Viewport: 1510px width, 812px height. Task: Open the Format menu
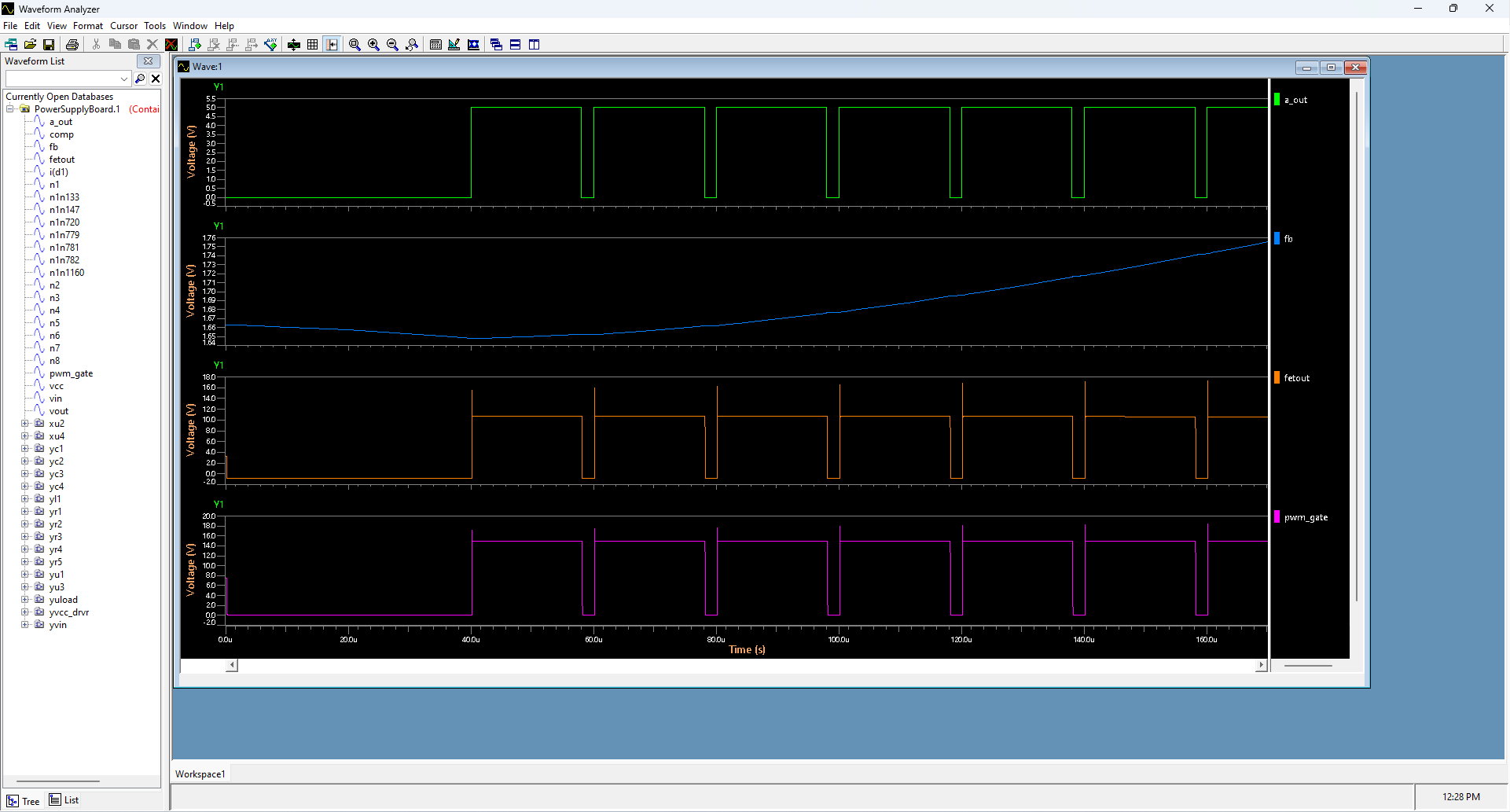pos(88,26)
